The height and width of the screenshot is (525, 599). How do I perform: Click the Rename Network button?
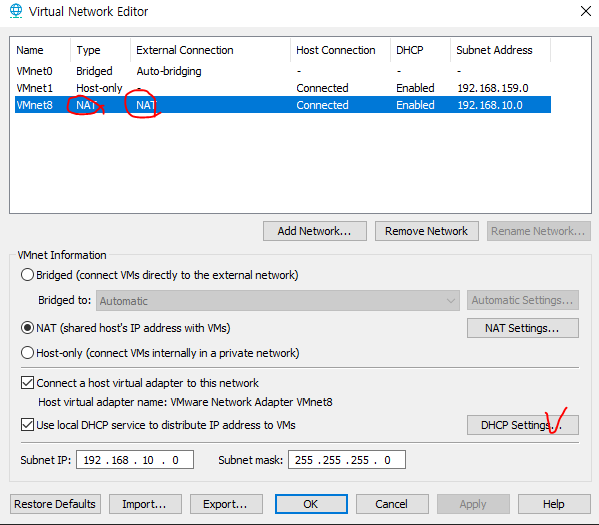(x=539, y=231)
